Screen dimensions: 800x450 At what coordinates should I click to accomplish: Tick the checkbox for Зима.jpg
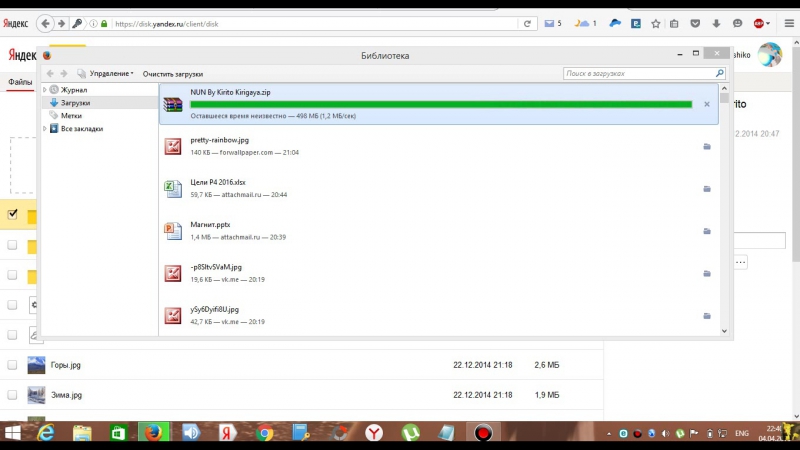click(x=13, y=395)
